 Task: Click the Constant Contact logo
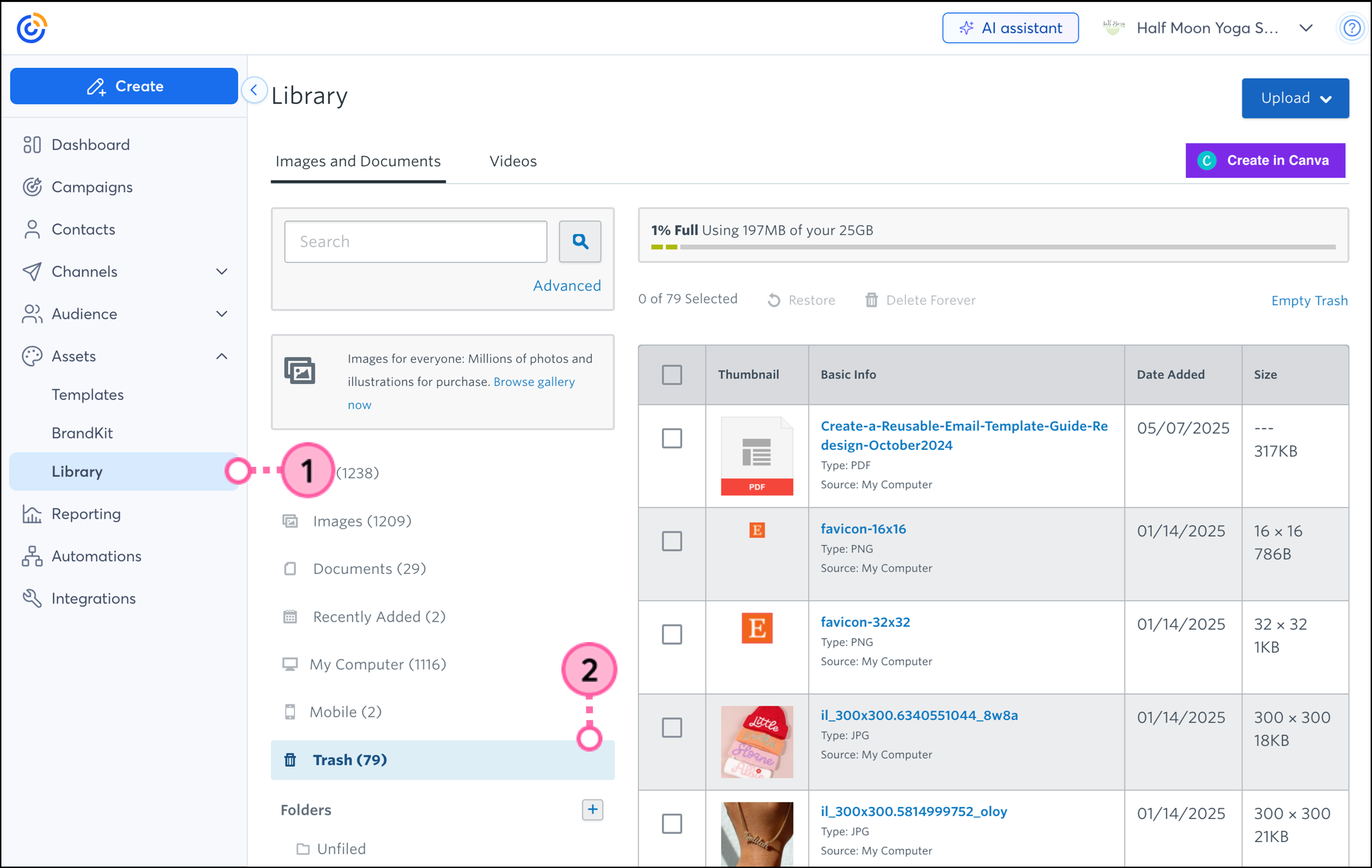(31, 28)
